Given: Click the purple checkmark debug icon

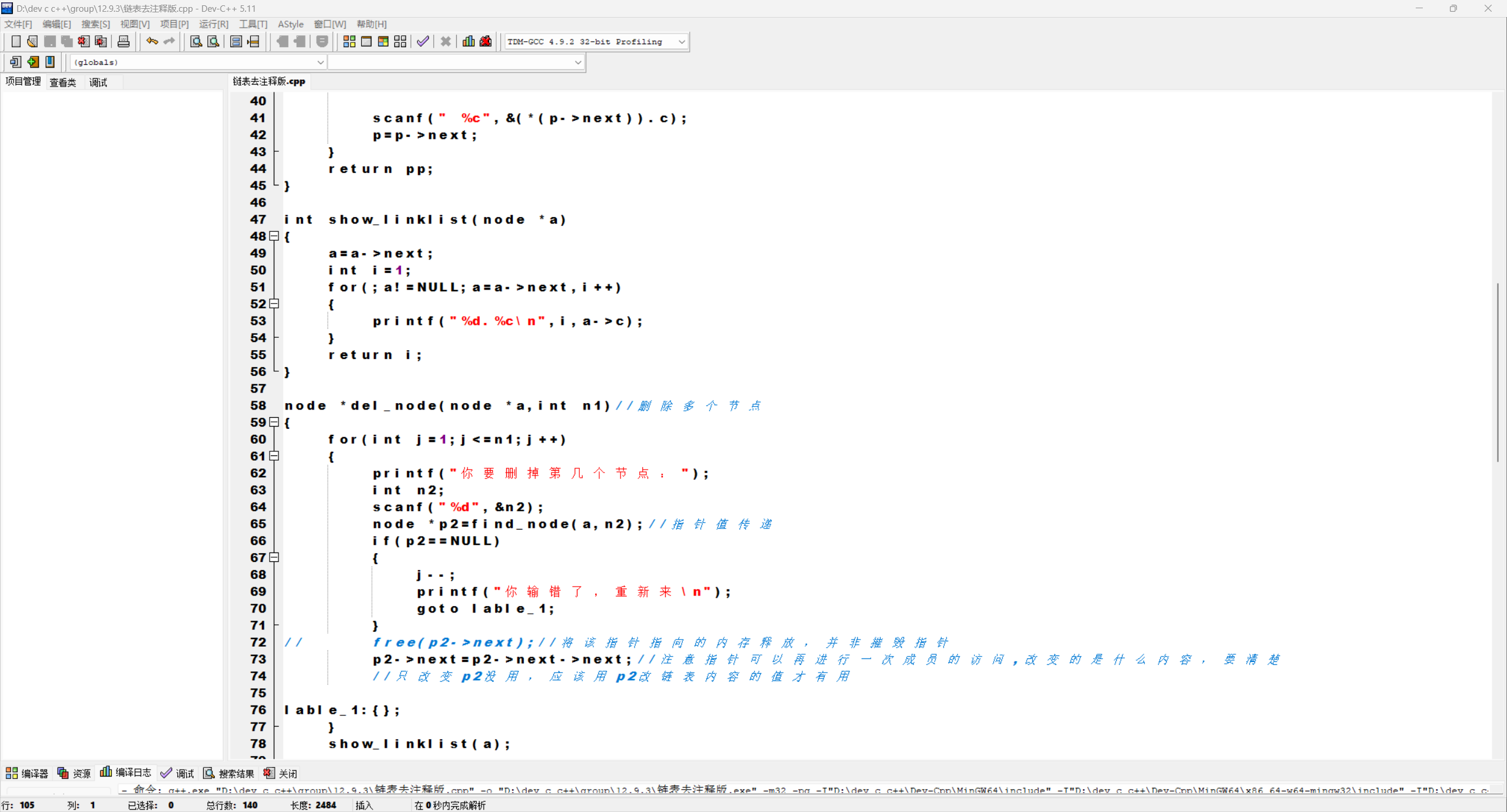Looking at the screenshot, I should (423, 42).
